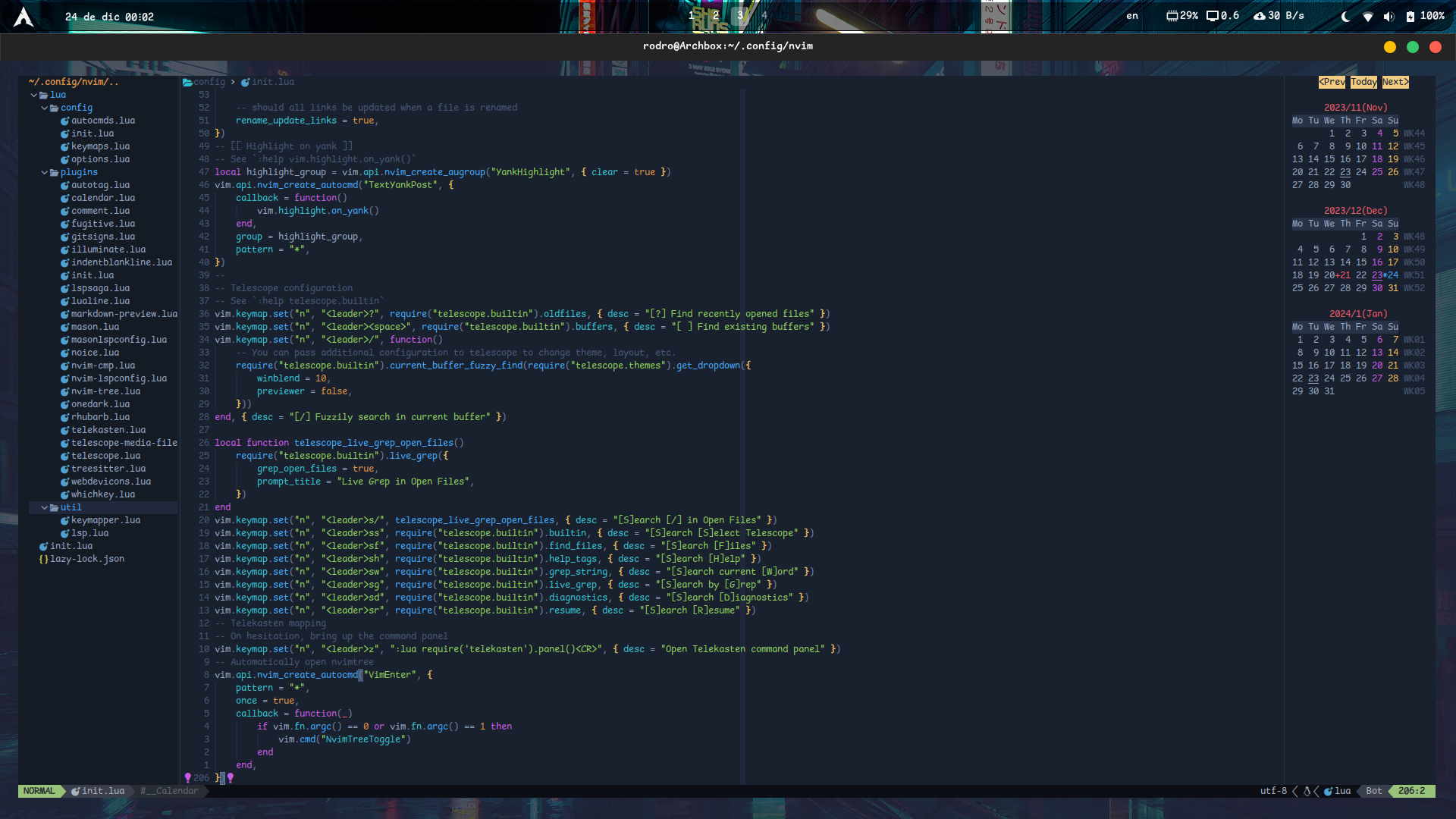Switch to workspace 3

740,15
